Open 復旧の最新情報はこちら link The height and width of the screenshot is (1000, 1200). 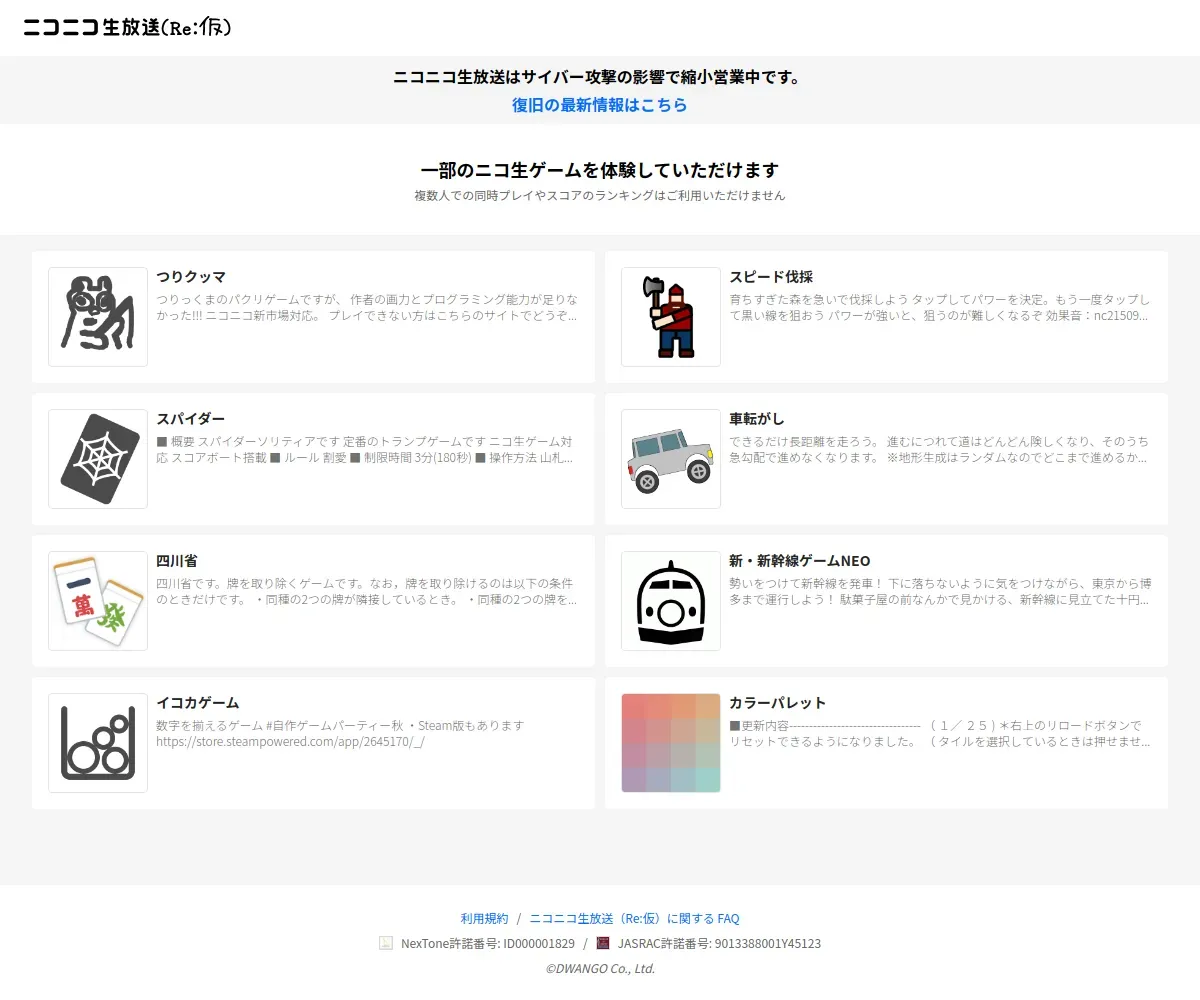pyautogui.click(x=600, y=105)
